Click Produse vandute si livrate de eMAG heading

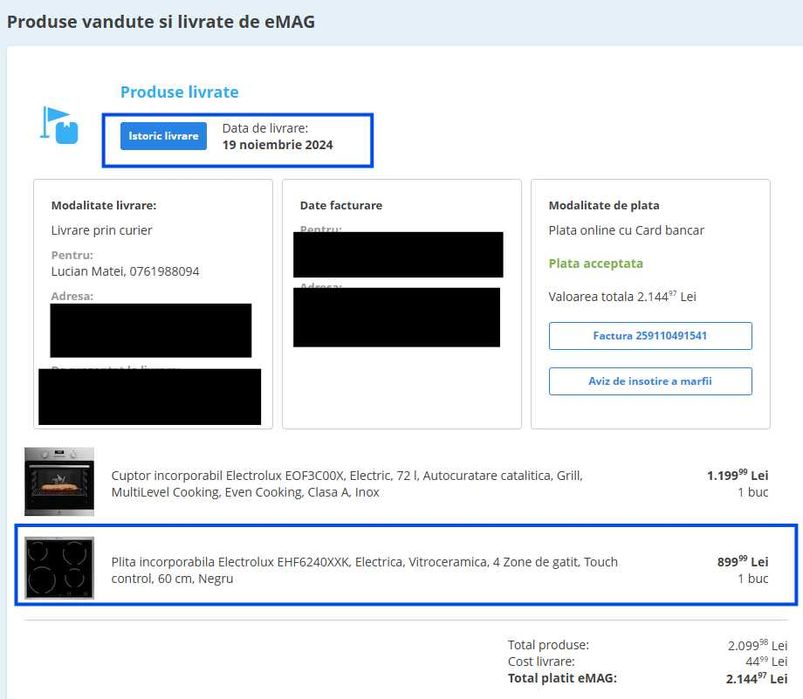coord(161,22)
